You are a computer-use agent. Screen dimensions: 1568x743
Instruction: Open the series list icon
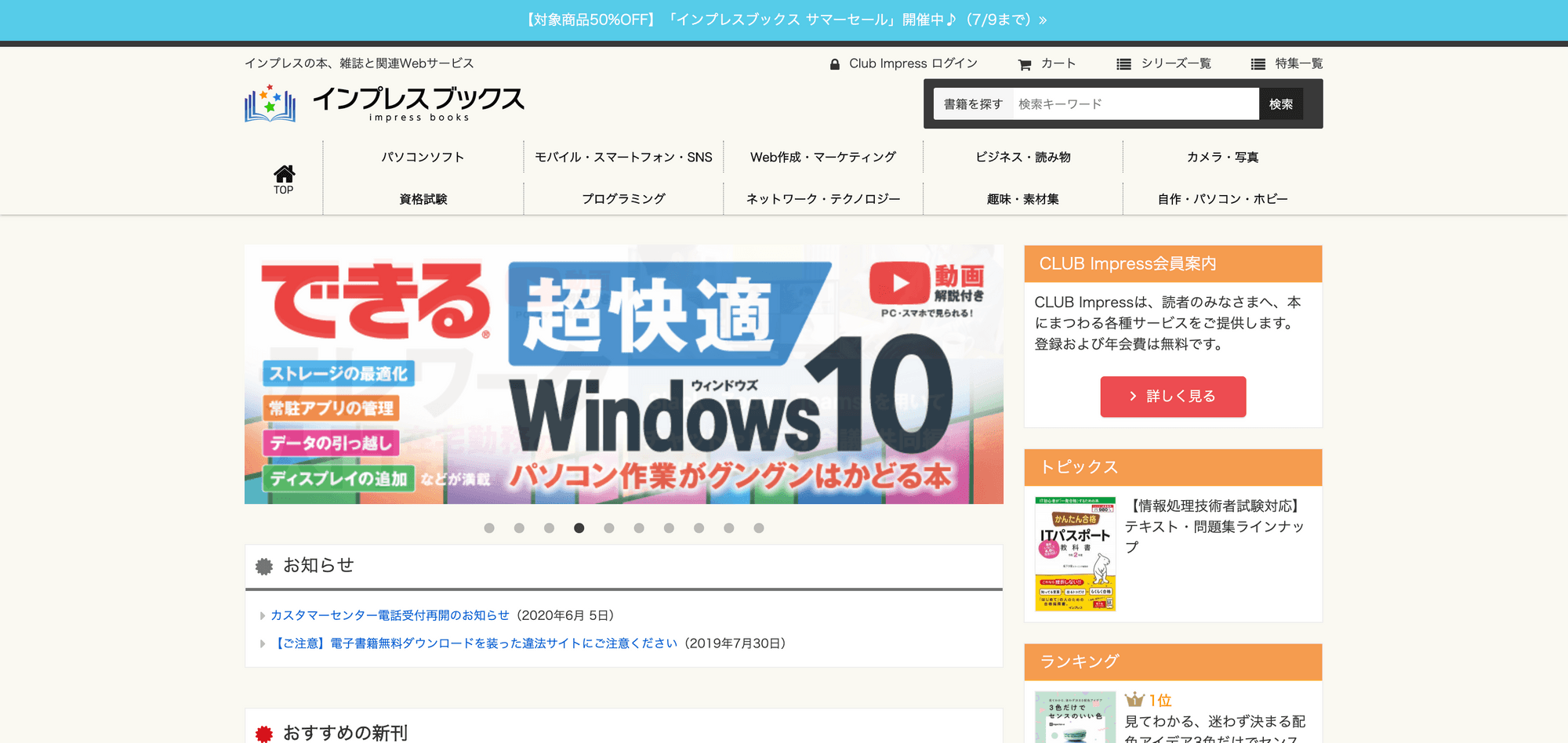pos(1123,64)
